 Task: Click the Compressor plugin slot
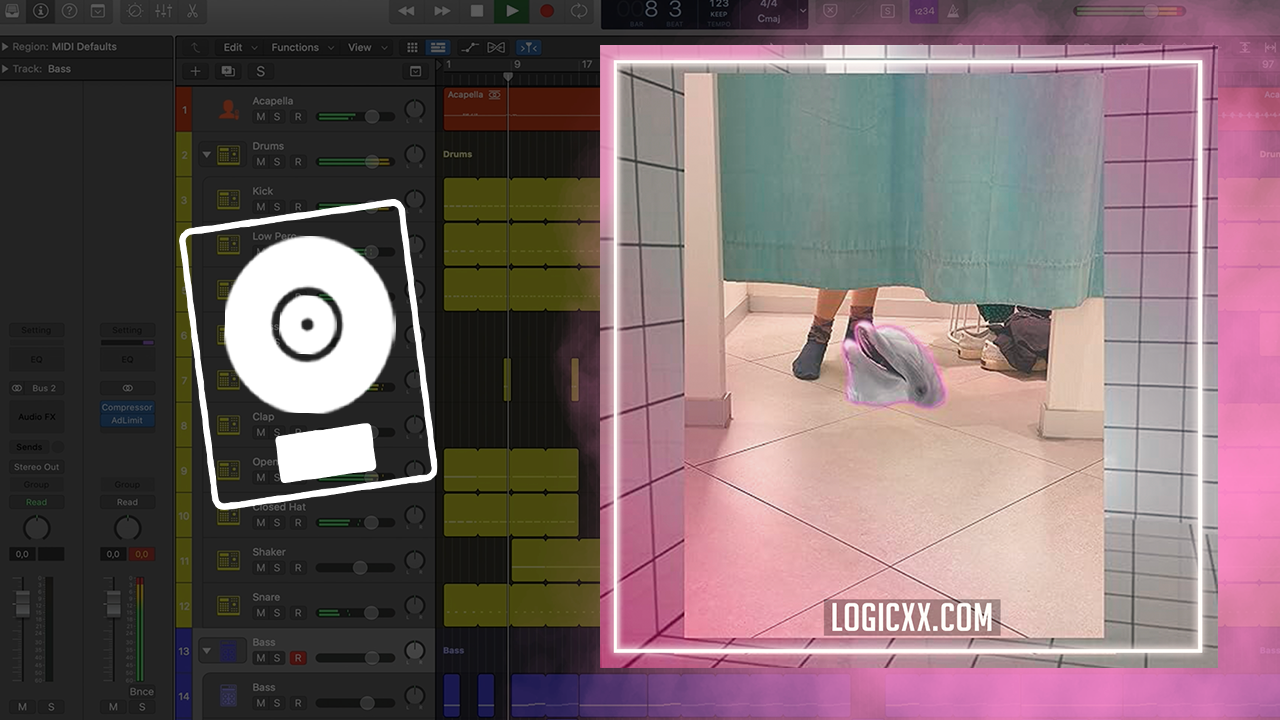point(127,408)
